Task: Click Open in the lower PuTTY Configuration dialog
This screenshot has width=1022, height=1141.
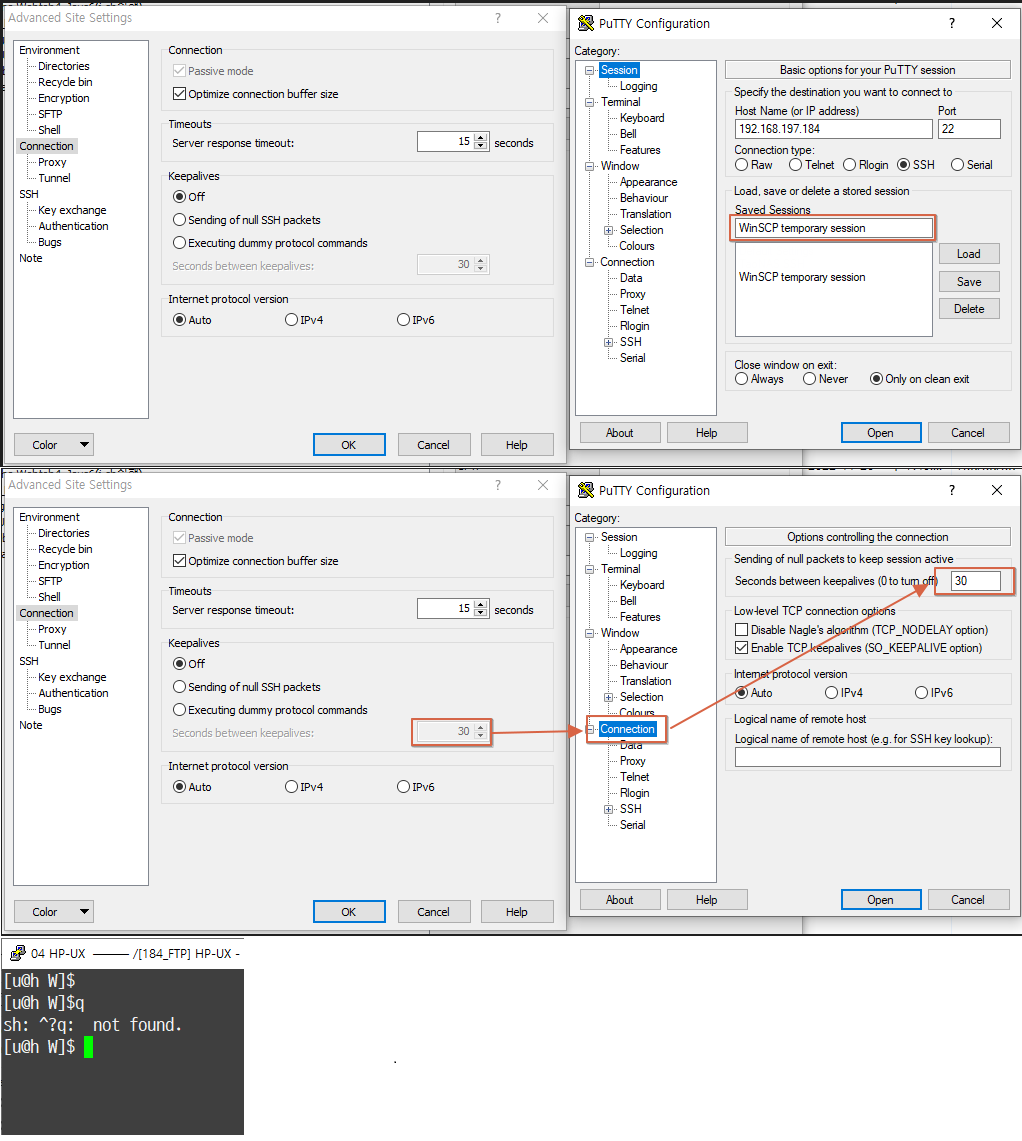Action: coord(880,900)
